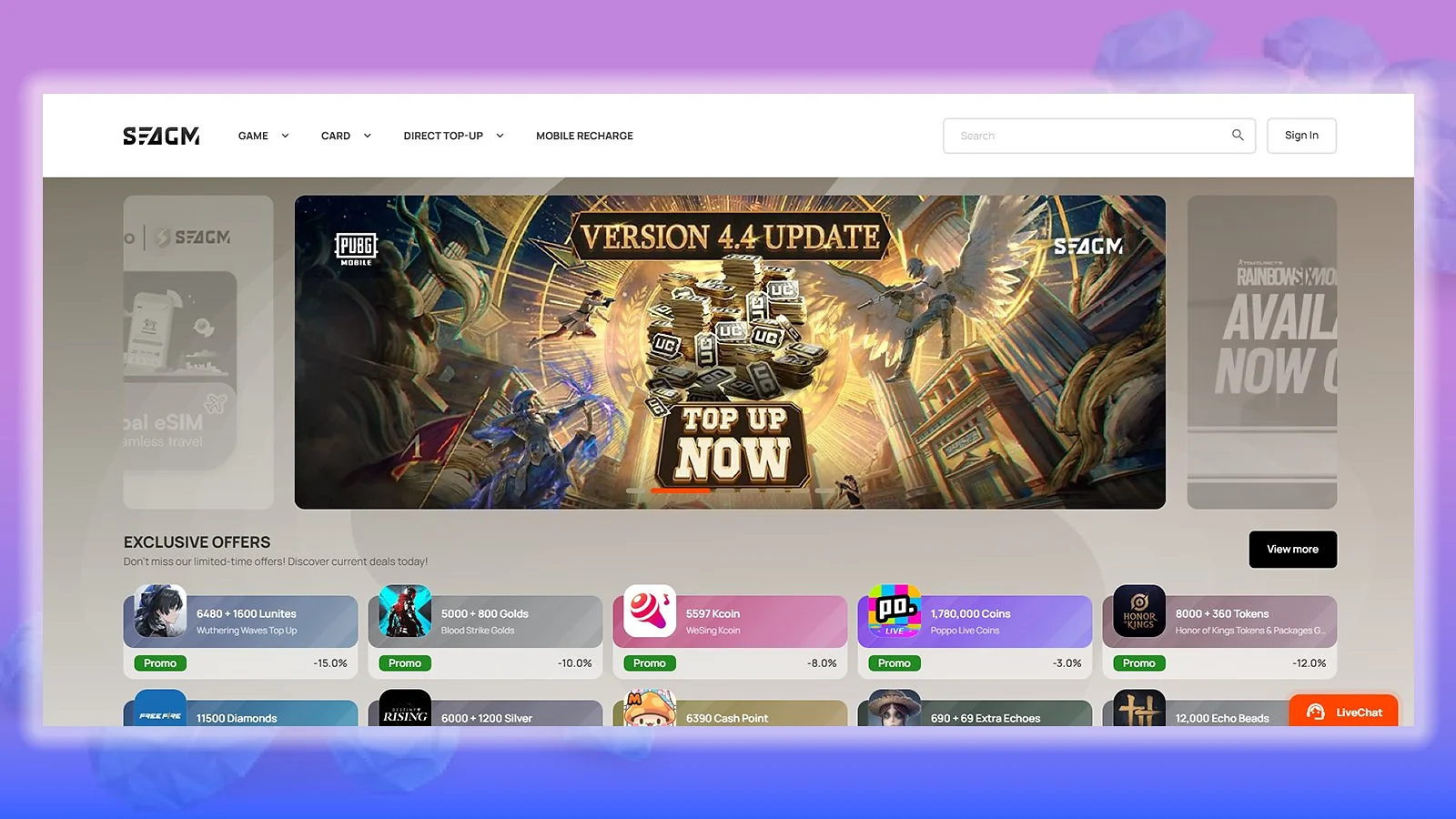1456x819 pixels.
Task: Select the first carousel indicator bar
Action: [635, 490]
